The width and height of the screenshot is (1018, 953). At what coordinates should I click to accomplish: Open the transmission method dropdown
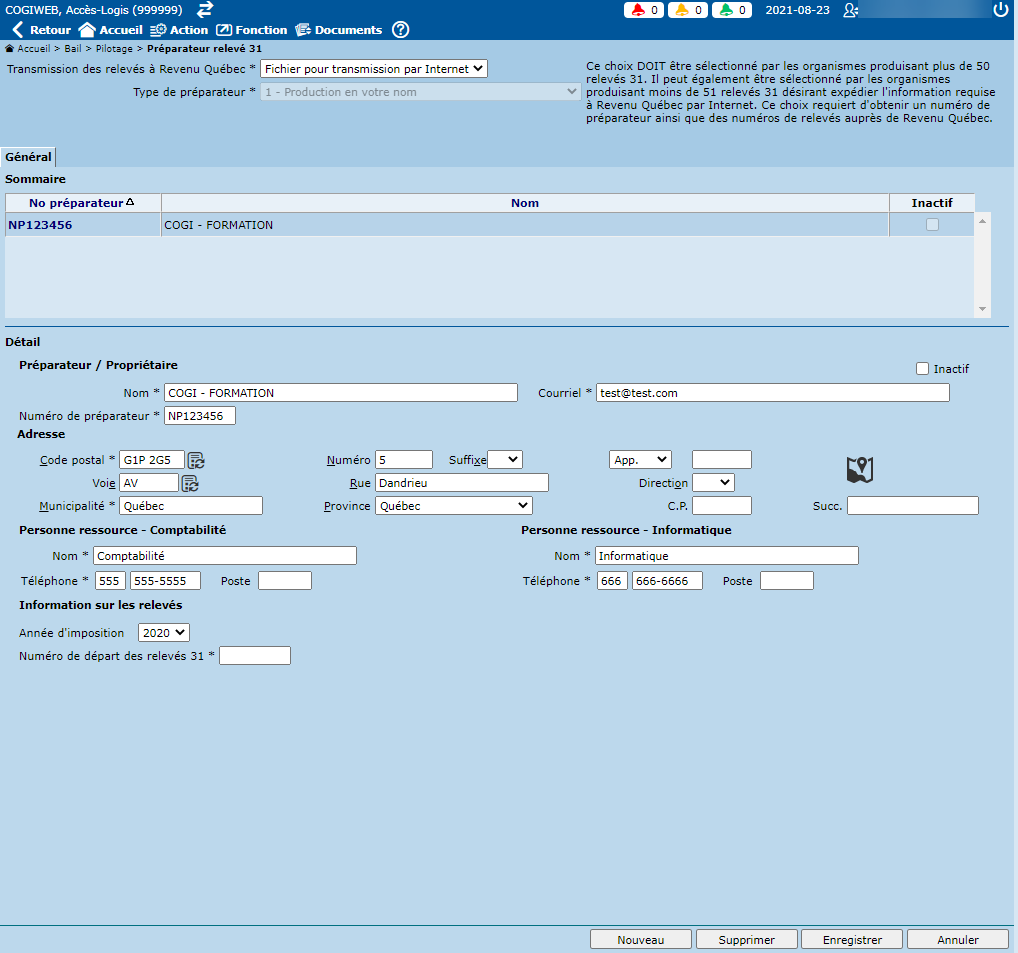click(373, 69)
